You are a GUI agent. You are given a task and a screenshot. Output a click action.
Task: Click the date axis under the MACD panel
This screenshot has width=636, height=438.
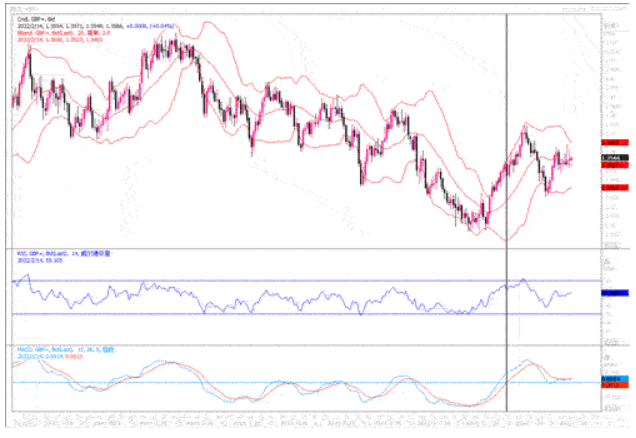300,416
